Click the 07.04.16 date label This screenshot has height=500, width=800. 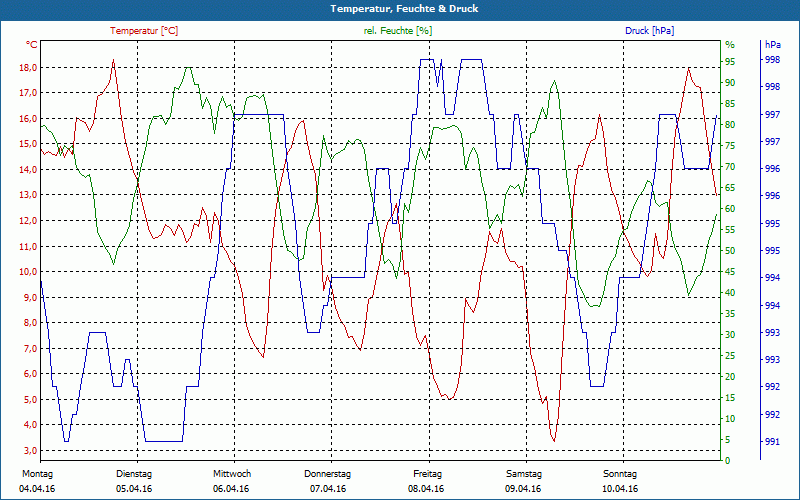tap(328, 489)
